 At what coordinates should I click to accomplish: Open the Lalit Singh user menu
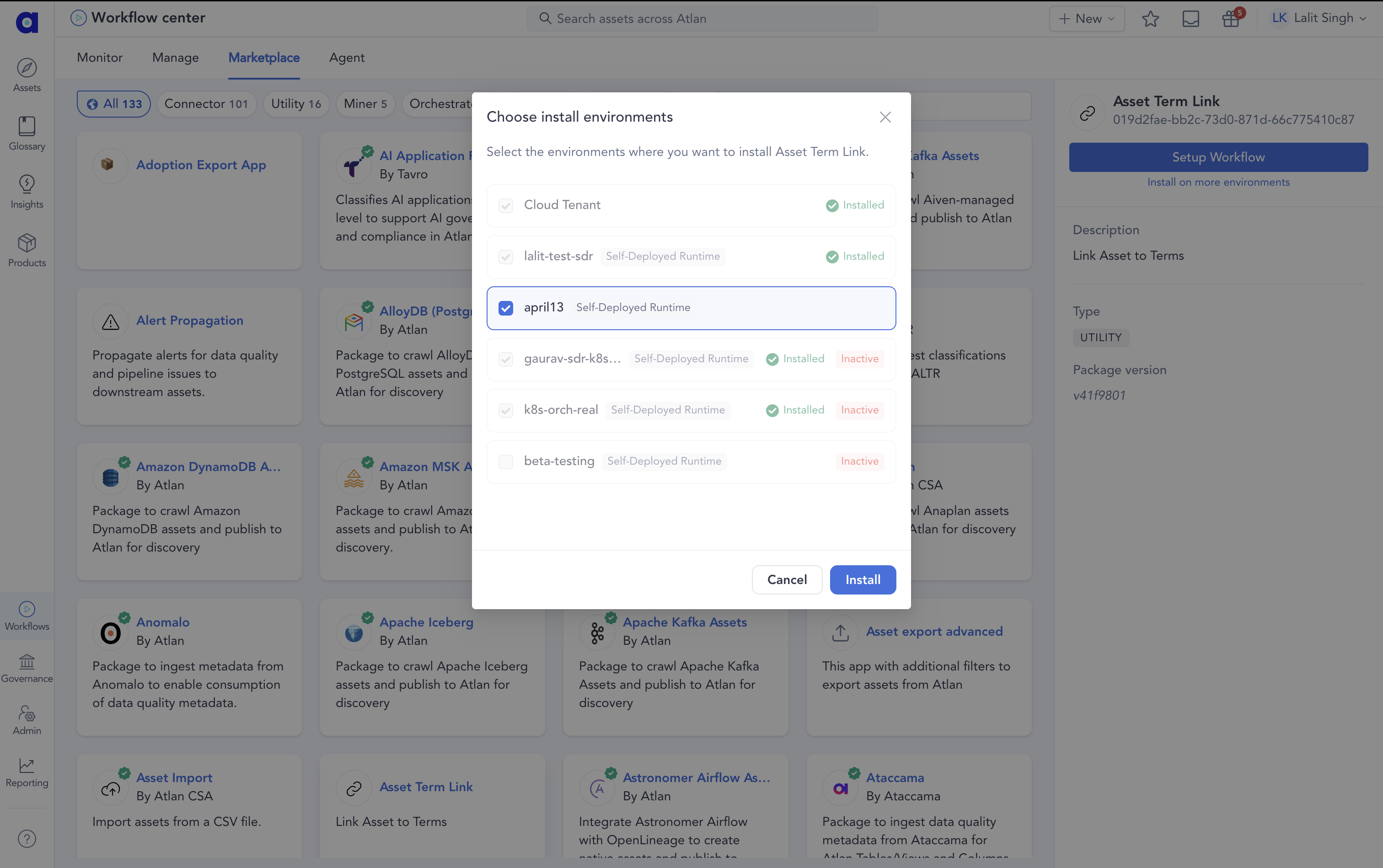pos(1319,18)
